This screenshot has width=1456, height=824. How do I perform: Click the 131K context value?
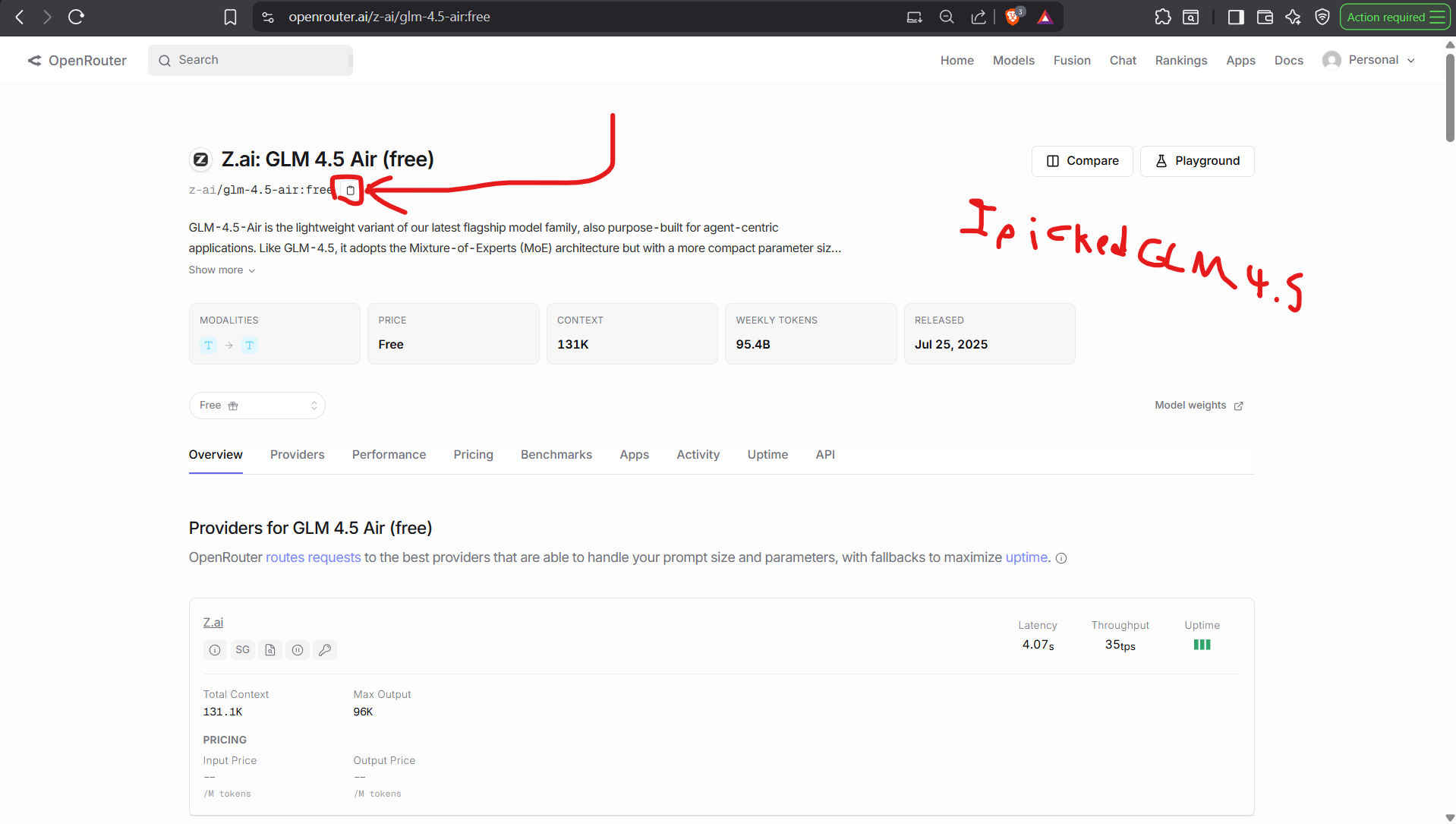(573, 345)
